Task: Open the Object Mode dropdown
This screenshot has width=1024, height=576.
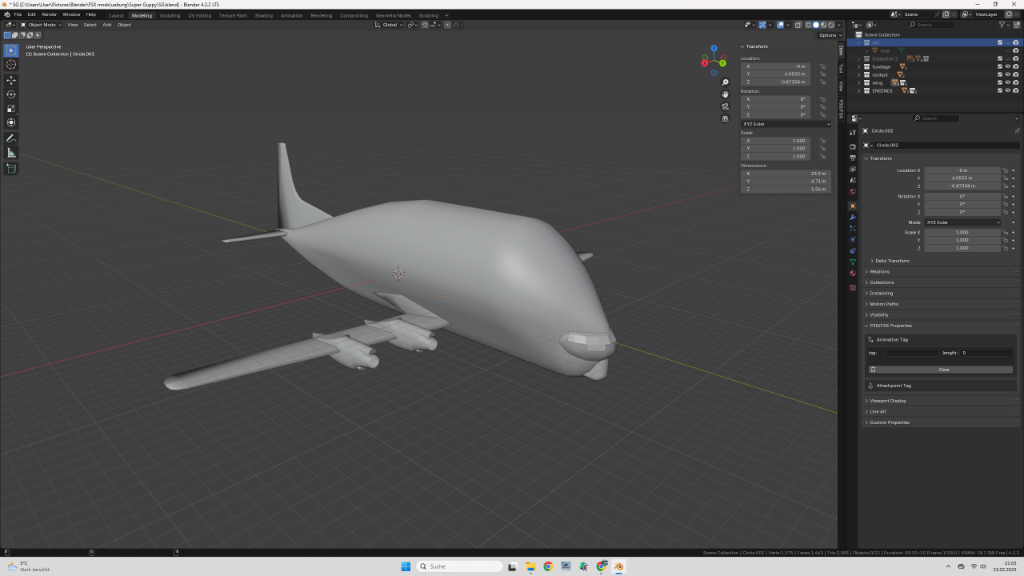Action: [x=45, y=25]
